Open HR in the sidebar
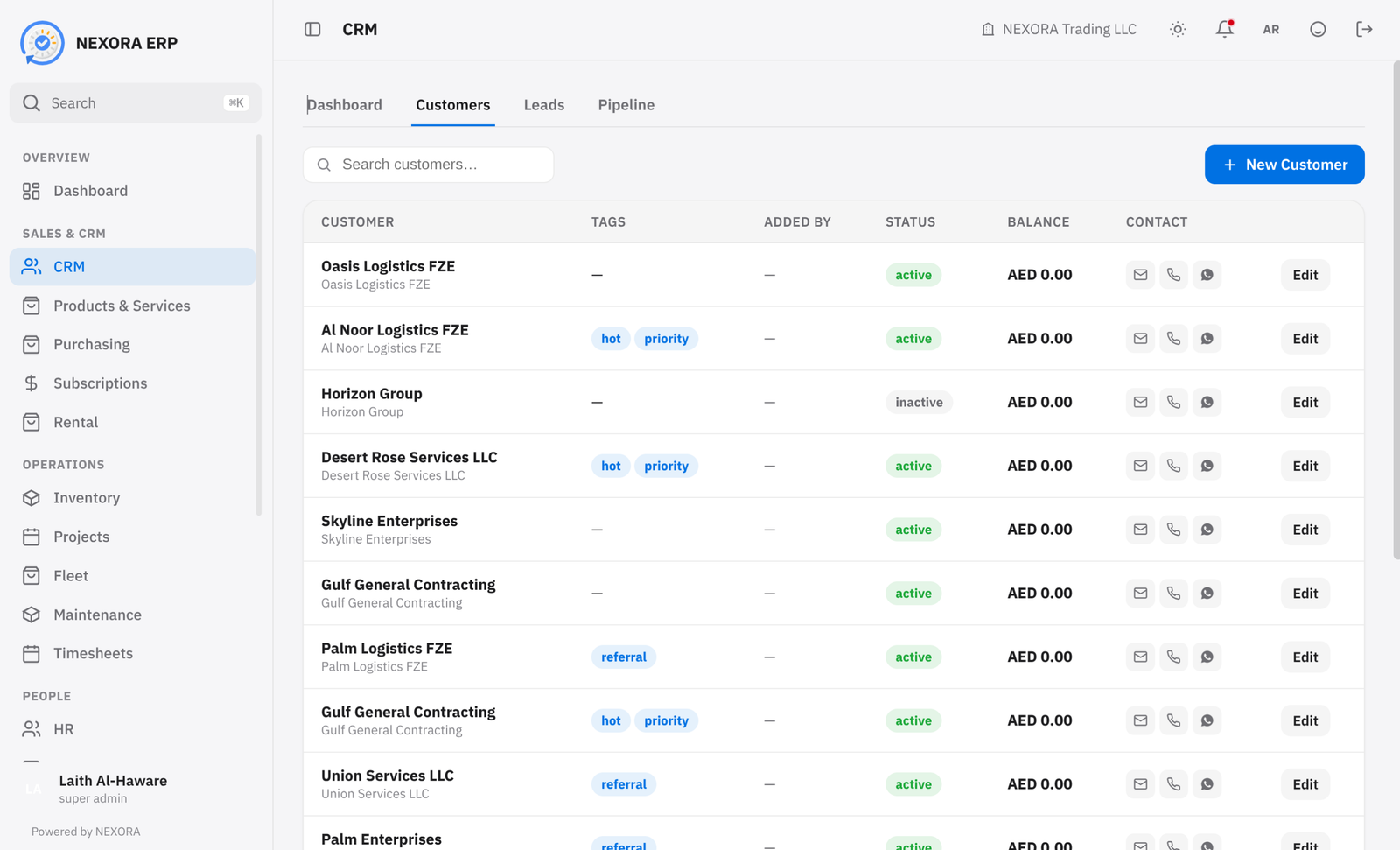Image resolution: width=1400 pixels, height=850 pixels. 133,729
